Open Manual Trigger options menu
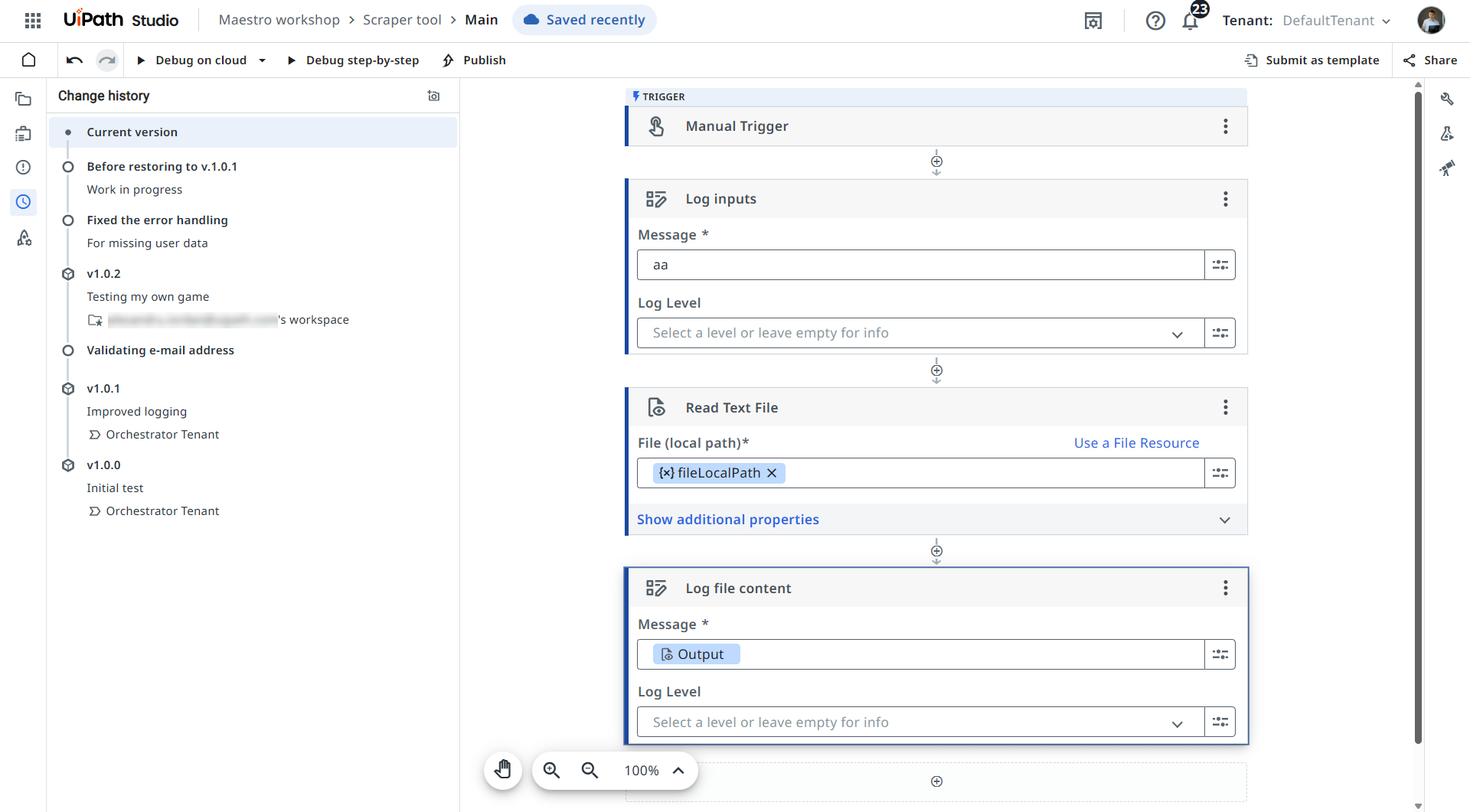Viewport: 1470px width, 812px height. [1225, 126]
